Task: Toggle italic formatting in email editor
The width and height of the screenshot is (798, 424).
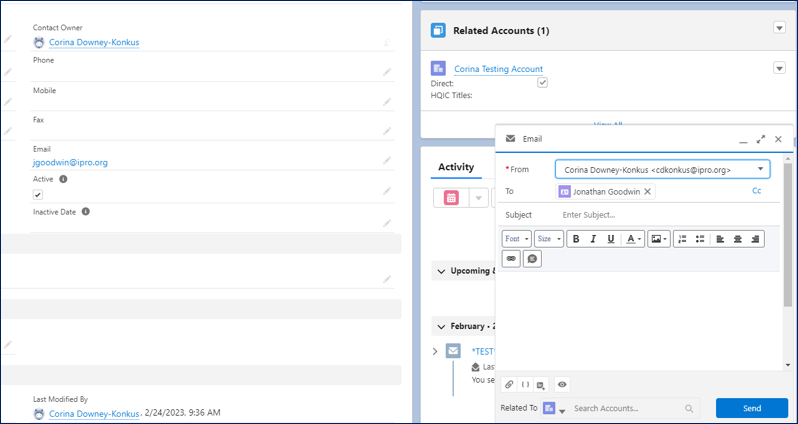Action: click(593, 239)
